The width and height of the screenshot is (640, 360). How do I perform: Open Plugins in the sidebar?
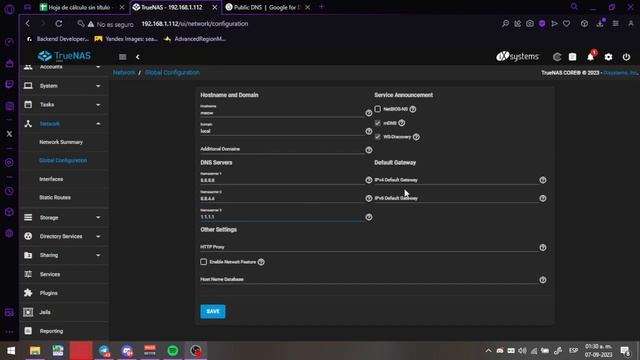[x=64, y=293]
